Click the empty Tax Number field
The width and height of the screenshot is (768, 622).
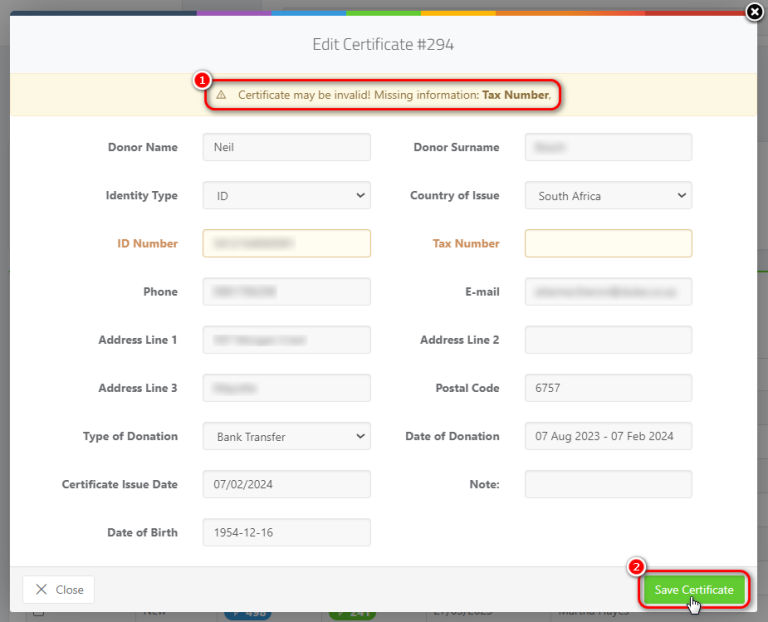pos(608,243)
